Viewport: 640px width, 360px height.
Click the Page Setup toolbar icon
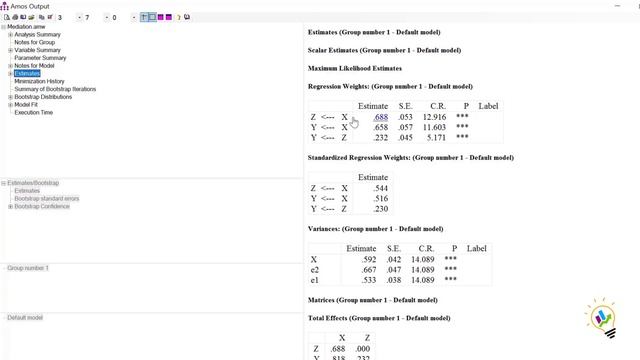click(x=23, y=17)
